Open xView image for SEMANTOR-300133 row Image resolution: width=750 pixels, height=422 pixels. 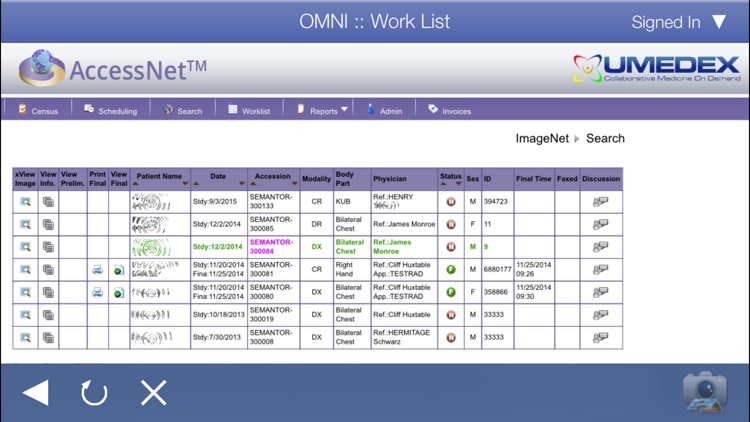[x=25, y=202]
